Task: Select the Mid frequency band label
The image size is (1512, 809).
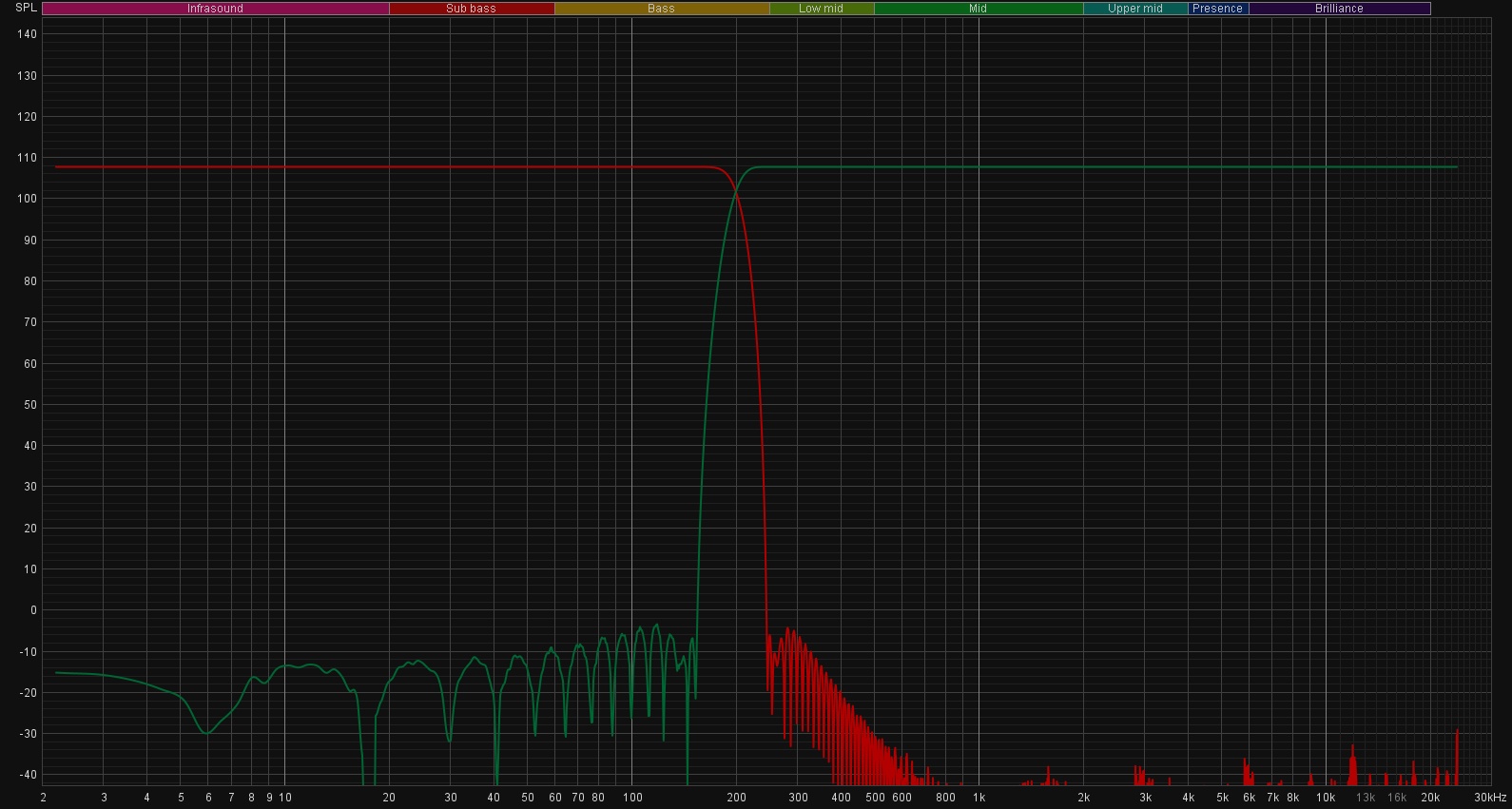Action: pos(978,9)
